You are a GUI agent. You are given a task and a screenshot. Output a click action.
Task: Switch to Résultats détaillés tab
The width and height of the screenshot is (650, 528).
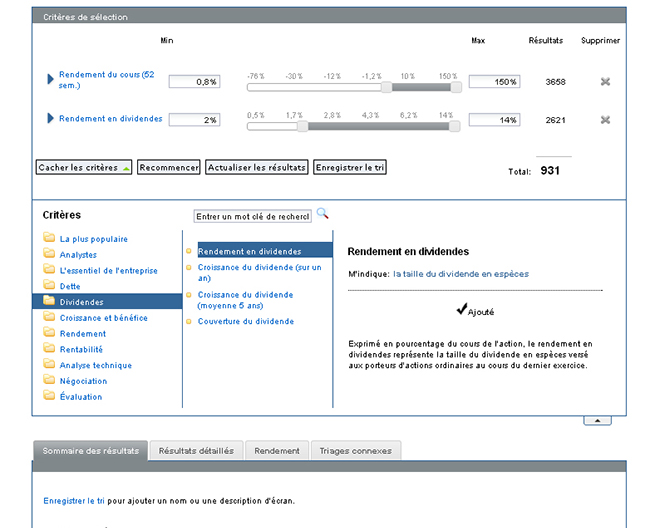pos(196,450)
